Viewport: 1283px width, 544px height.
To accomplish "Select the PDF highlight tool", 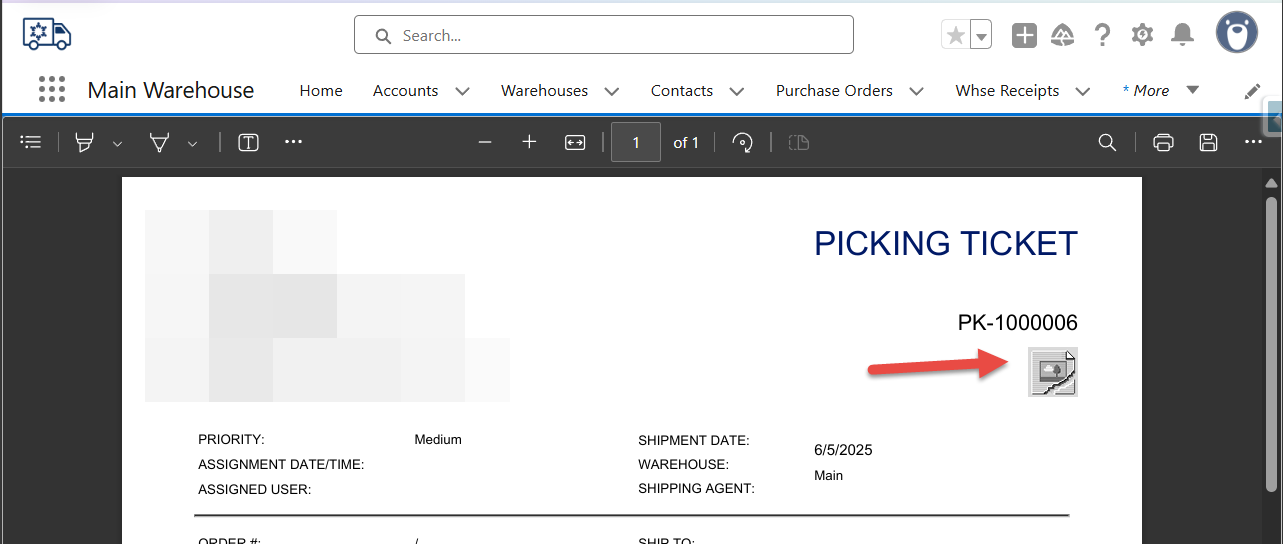I will click(x=85, y=143).
